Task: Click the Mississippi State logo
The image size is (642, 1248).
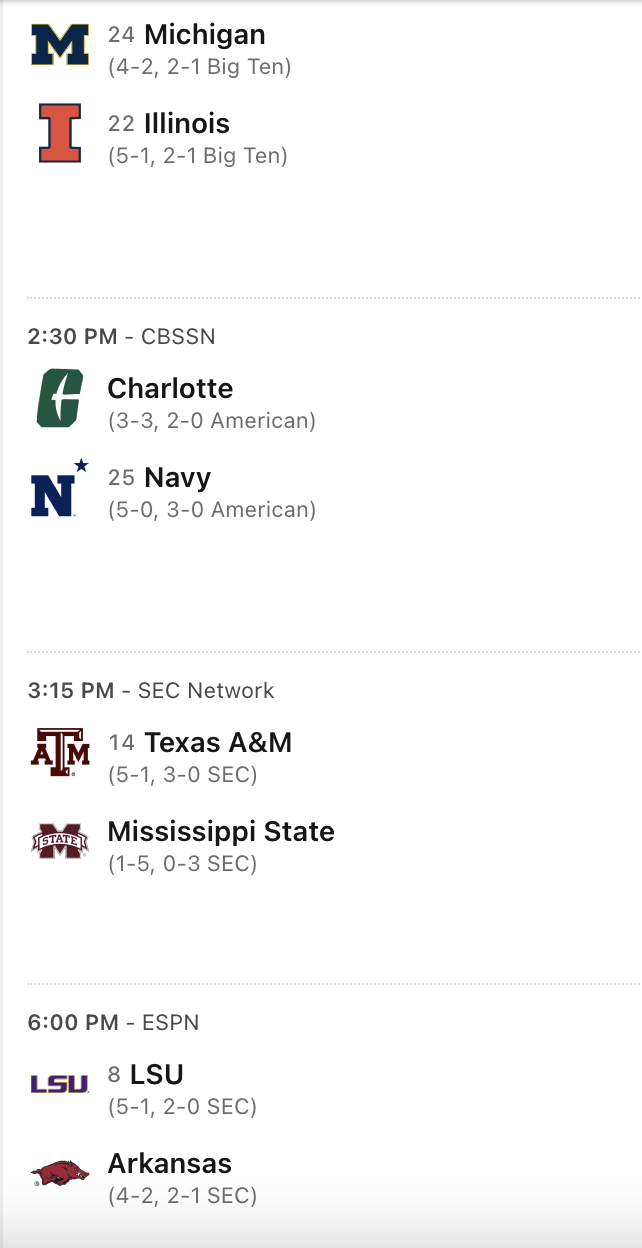Action: (x=60, y=842)
